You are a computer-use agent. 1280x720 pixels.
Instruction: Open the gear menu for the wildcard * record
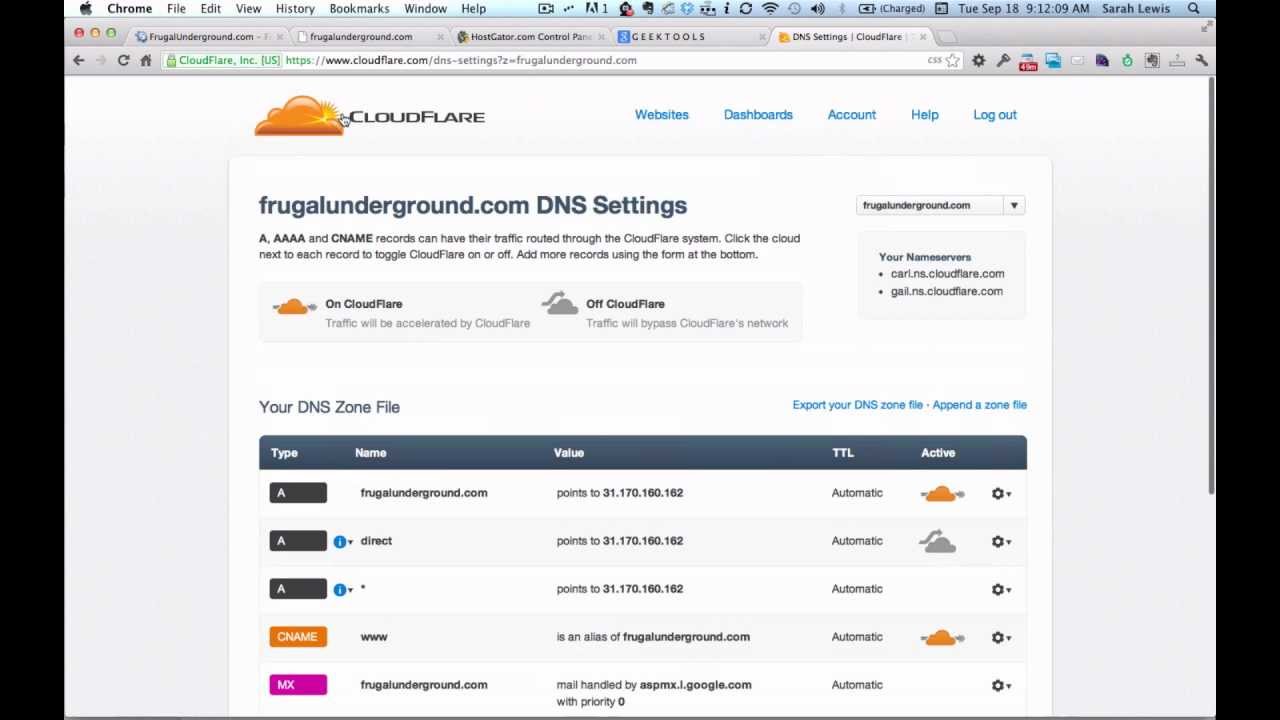(x=1001, y=589)
